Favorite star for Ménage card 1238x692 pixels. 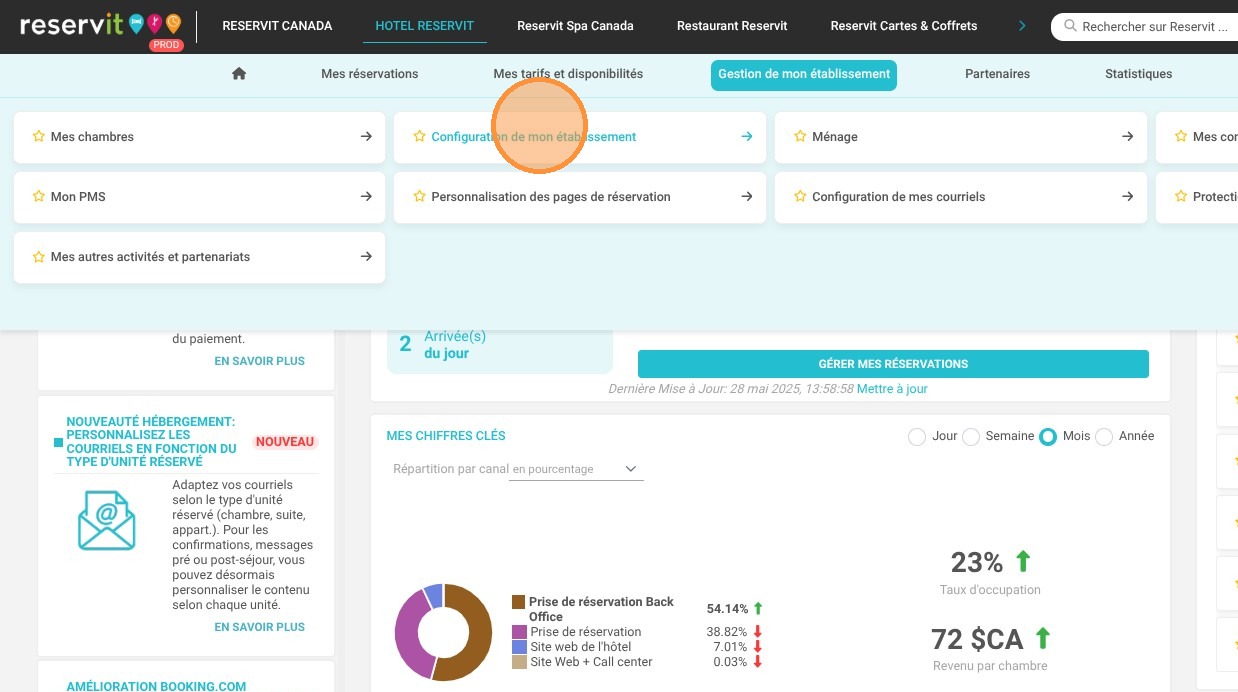click(x=800, y=137)
